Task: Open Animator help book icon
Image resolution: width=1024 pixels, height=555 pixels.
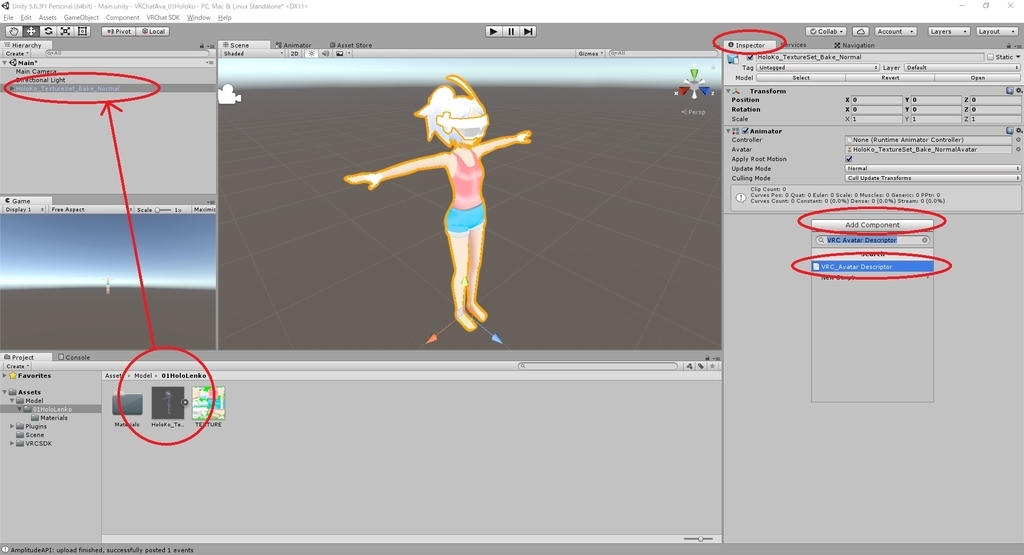Action: pyautogui.click(x=1010, y=131)
